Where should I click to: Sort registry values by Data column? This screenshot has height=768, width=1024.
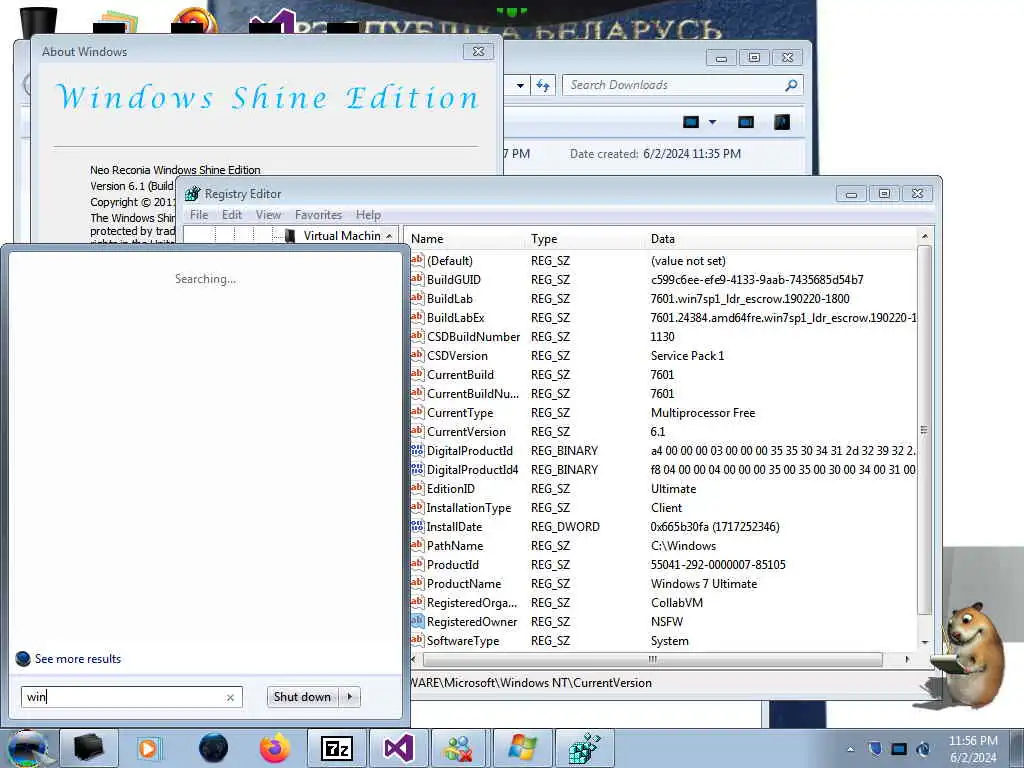point(781,239)
